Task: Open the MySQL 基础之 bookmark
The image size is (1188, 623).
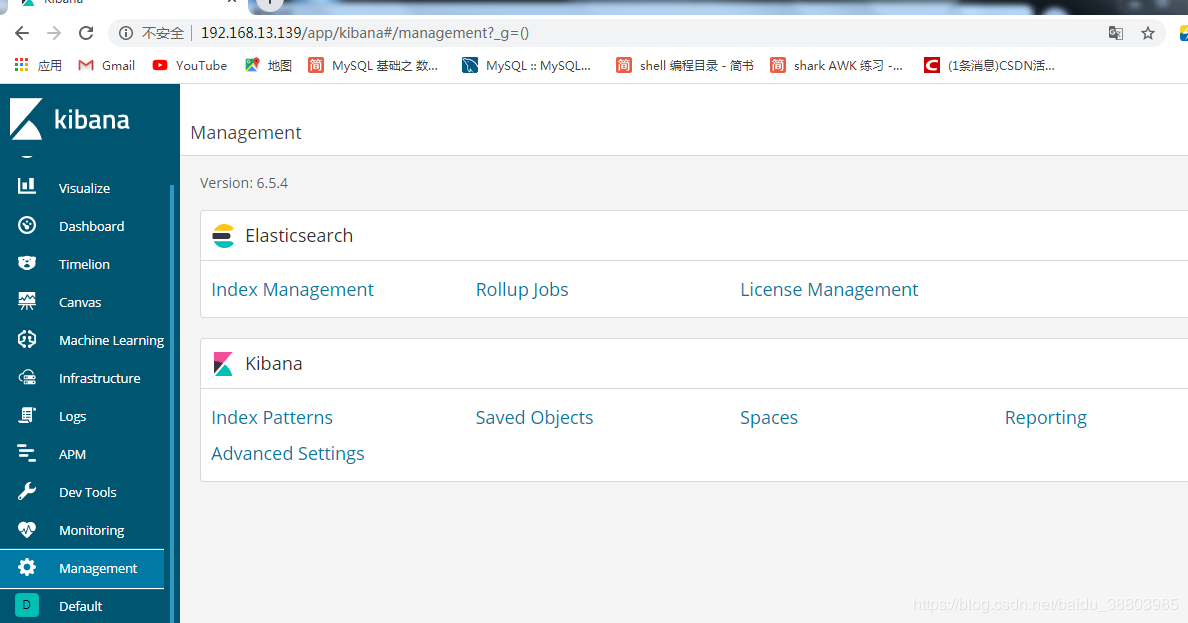Action: click(x=373, y=65)
